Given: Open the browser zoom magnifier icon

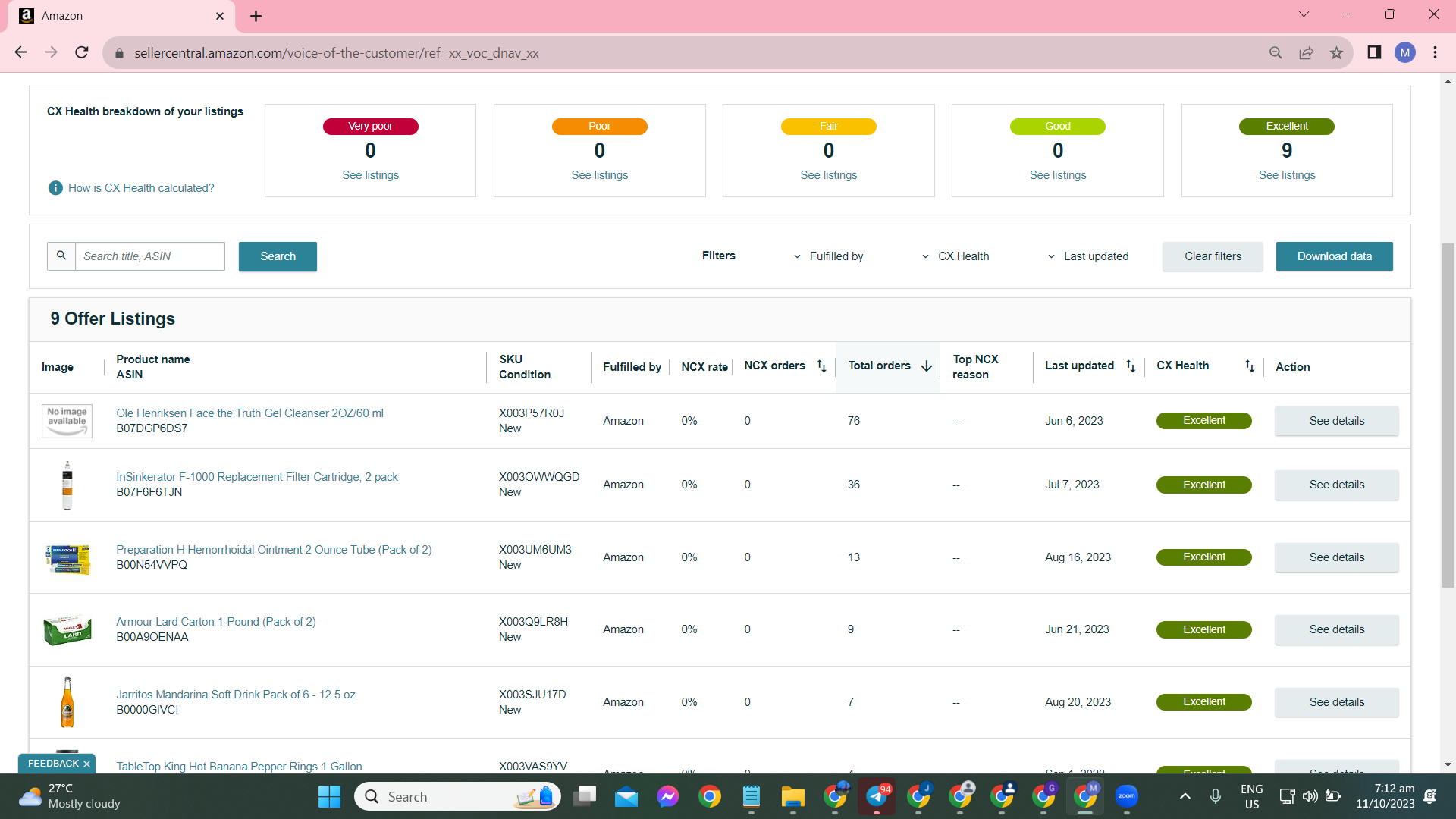Looking at the screenshot, I should click(x=1276, y=52).
